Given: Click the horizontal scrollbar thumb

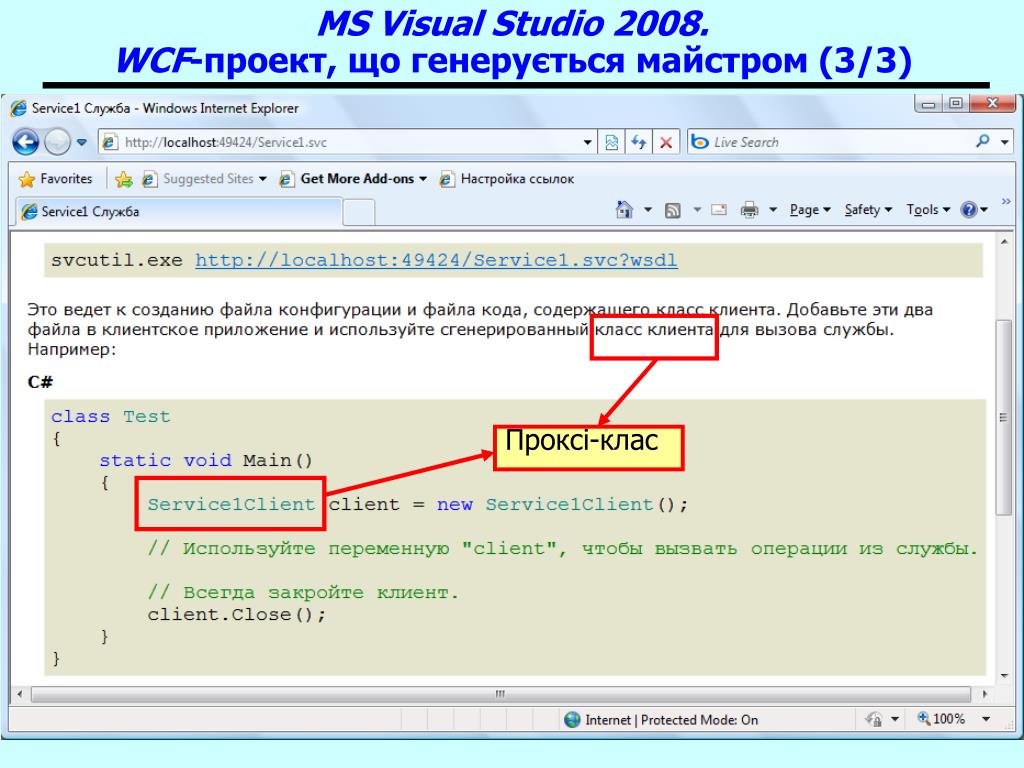Looking at the screenshot, I should coord(500,694).
